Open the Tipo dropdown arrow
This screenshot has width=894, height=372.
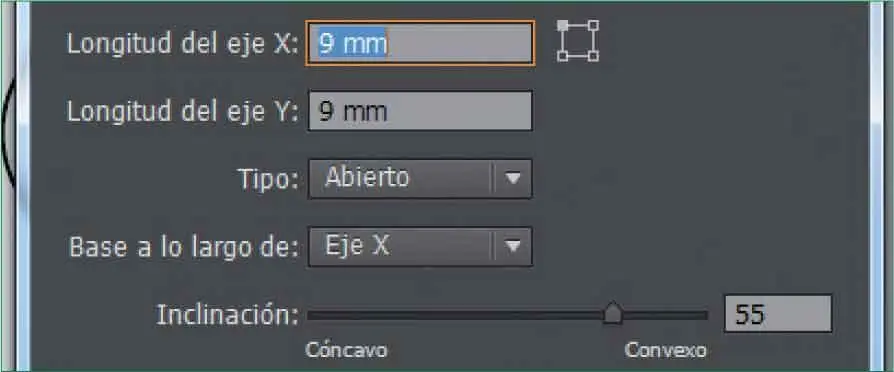pos(513,179)
